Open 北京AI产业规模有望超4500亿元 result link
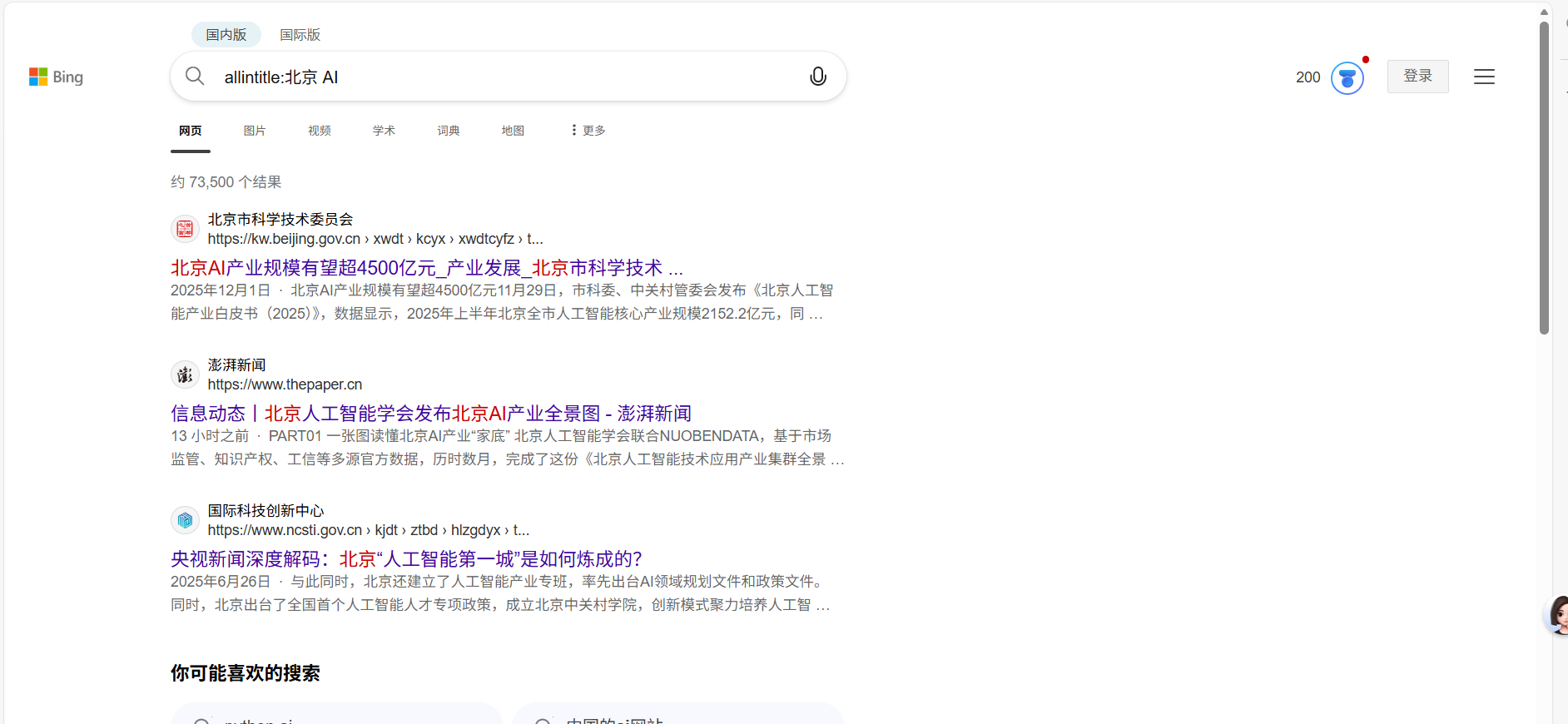 (x=427, y=268)
